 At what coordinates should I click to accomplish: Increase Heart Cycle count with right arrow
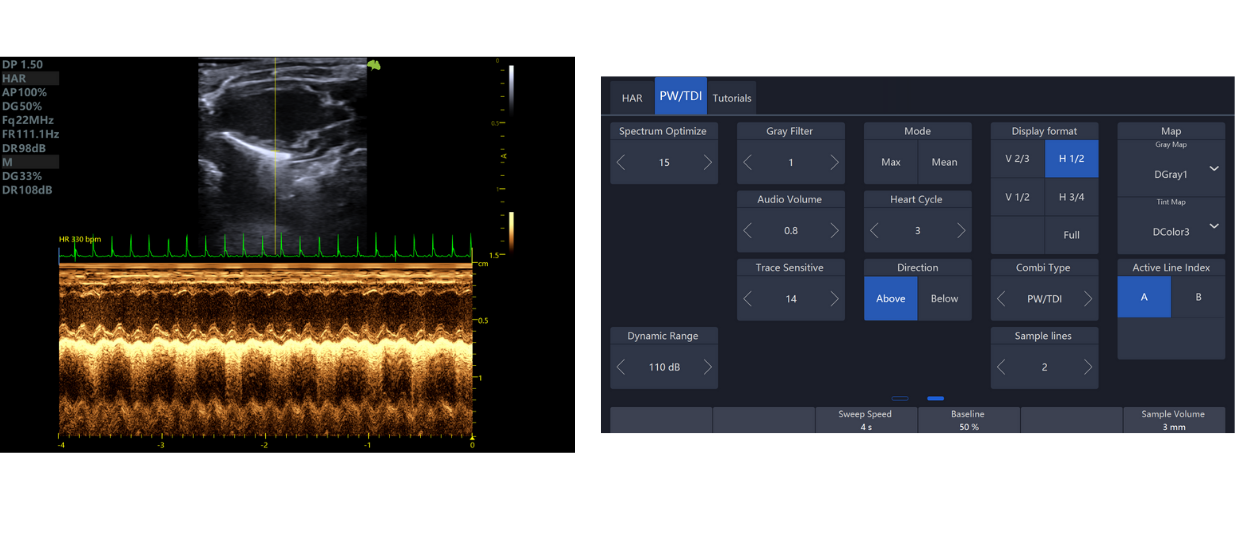point(961,230)
